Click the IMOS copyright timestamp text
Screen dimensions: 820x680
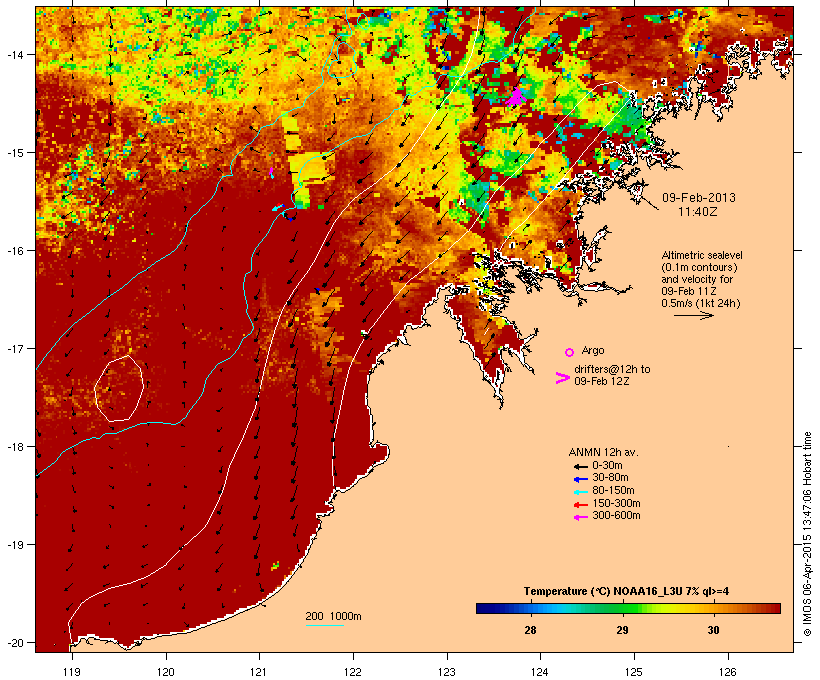[x=807, y=534]
